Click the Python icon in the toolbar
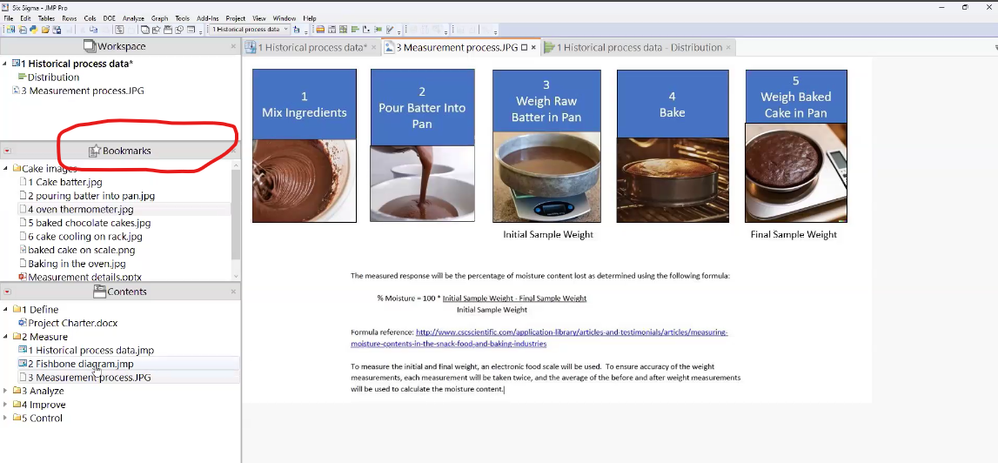The height and width of the screenshot is (463, 998). point(33,29)
